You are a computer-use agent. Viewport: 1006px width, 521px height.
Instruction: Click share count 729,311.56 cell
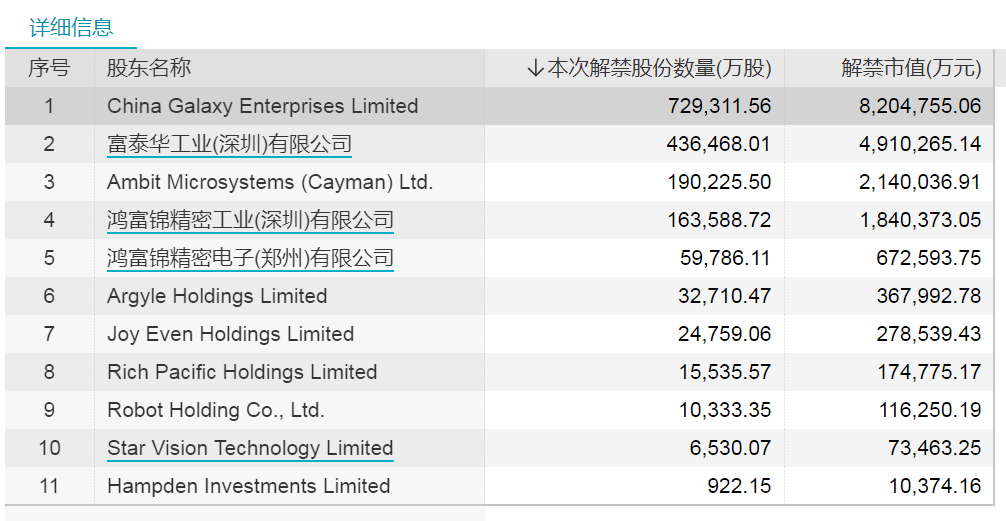[x=719, y=106]
